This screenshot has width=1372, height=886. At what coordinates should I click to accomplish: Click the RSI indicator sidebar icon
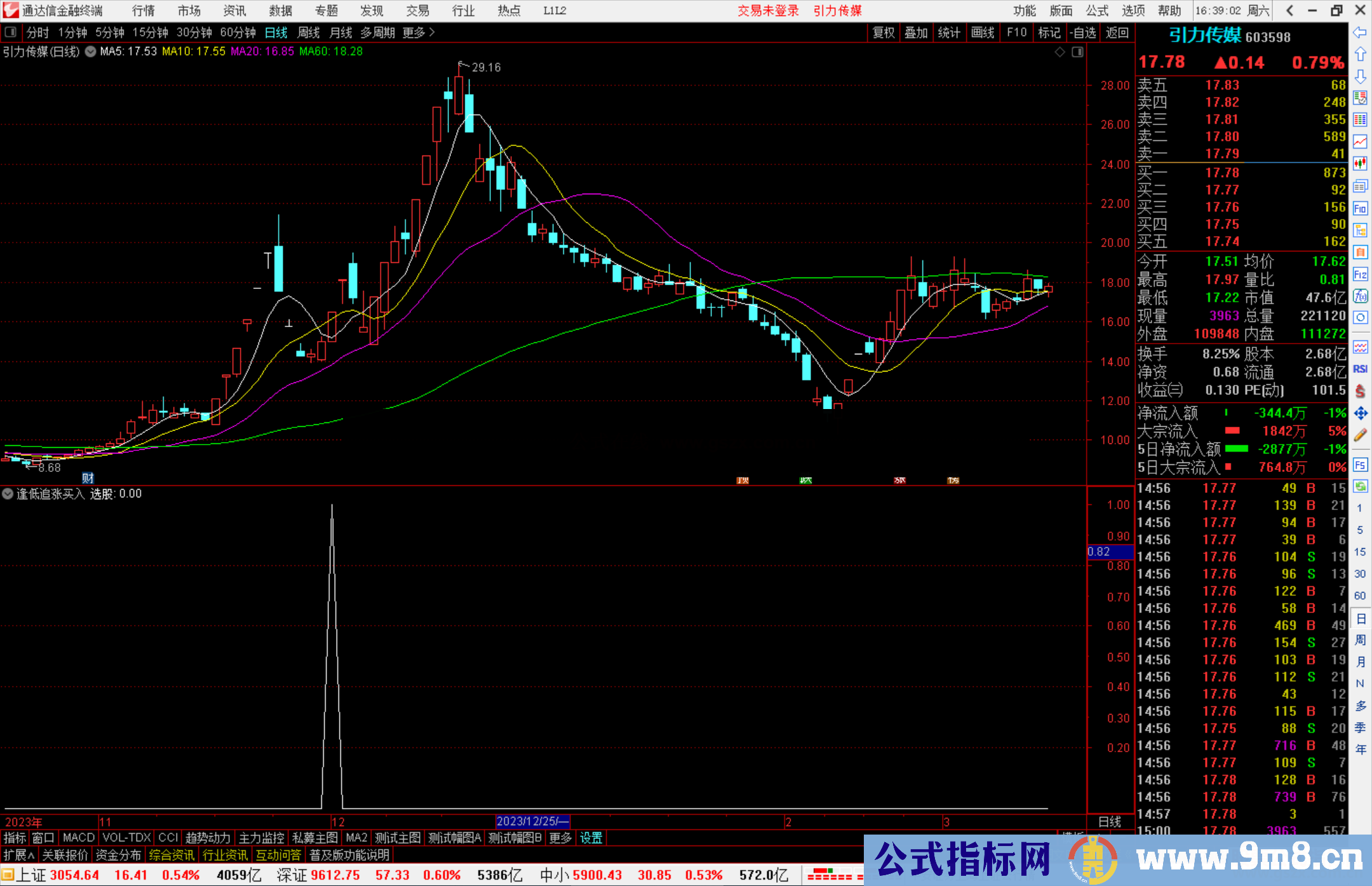pyautogui.click(x=1360, y=369)
